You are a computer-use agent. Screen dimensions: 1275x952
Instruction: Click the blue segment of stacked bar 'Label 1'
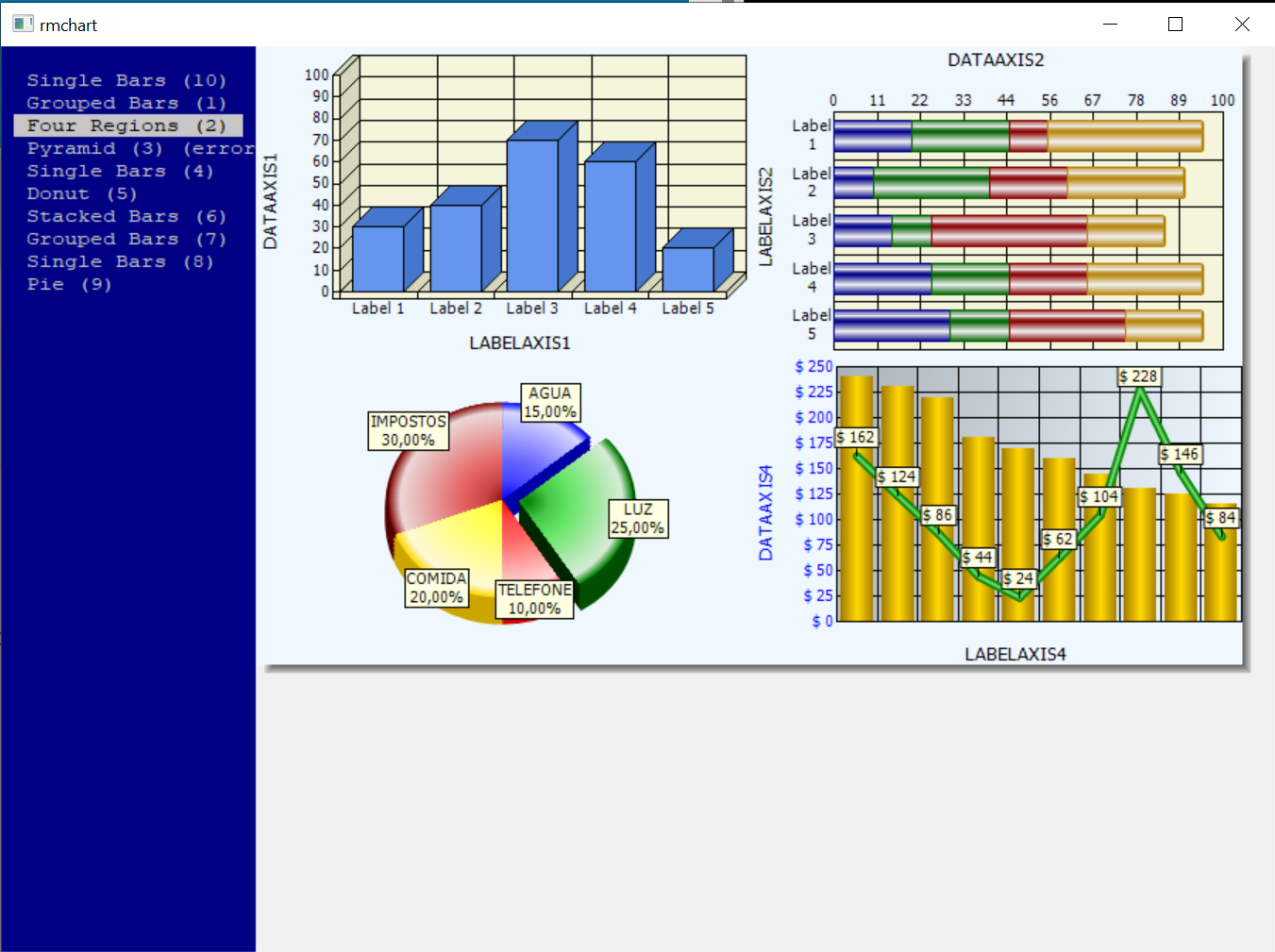(x=873, y=136)
